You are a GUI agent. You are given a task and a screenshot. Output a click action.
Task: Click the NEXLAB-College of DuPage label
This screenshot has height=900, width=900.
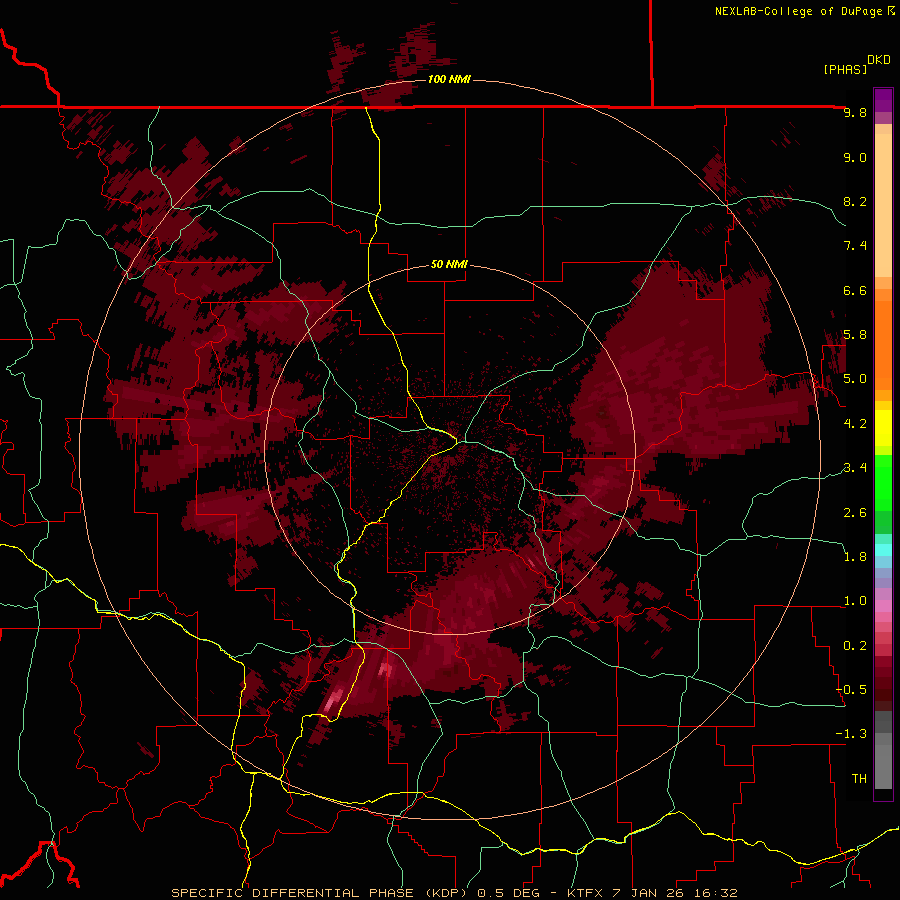[x=799, y=11]
